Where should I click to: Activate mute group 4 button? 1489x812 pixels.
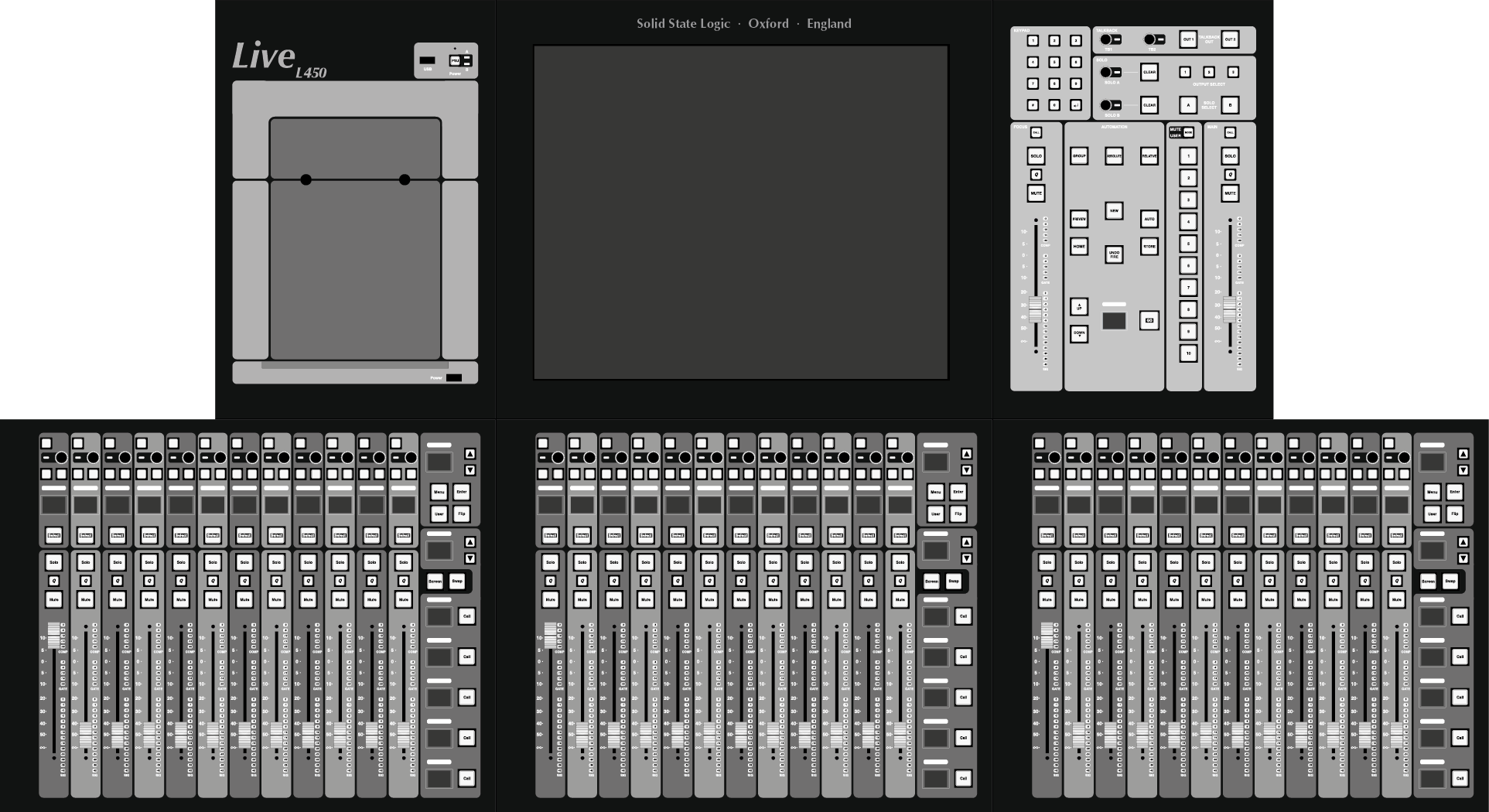[1188, 222]
